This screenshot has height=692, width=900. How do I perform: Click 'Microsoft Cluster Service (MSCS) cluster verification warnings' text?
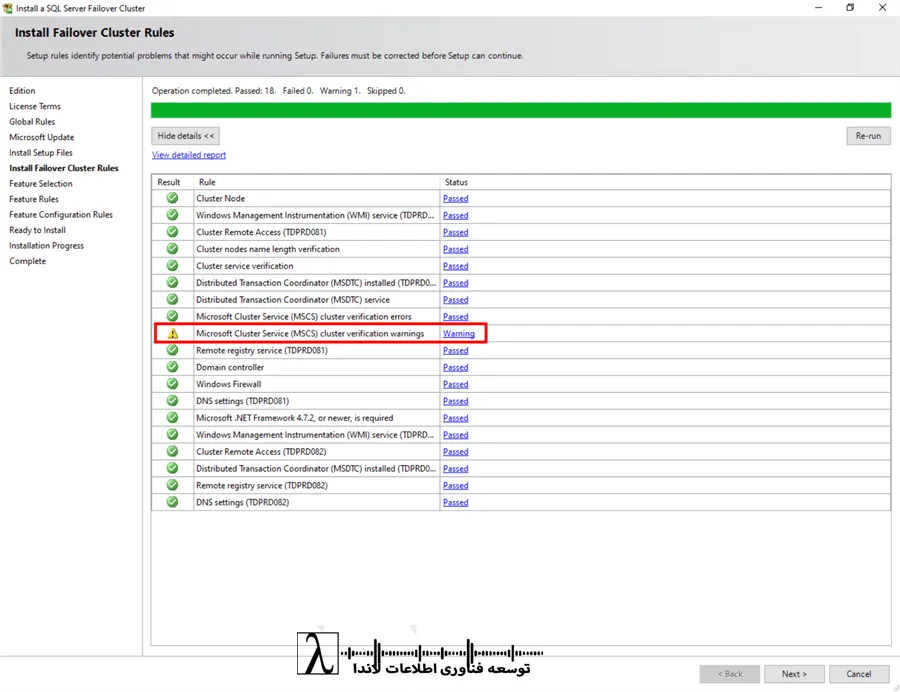[310, 333]
